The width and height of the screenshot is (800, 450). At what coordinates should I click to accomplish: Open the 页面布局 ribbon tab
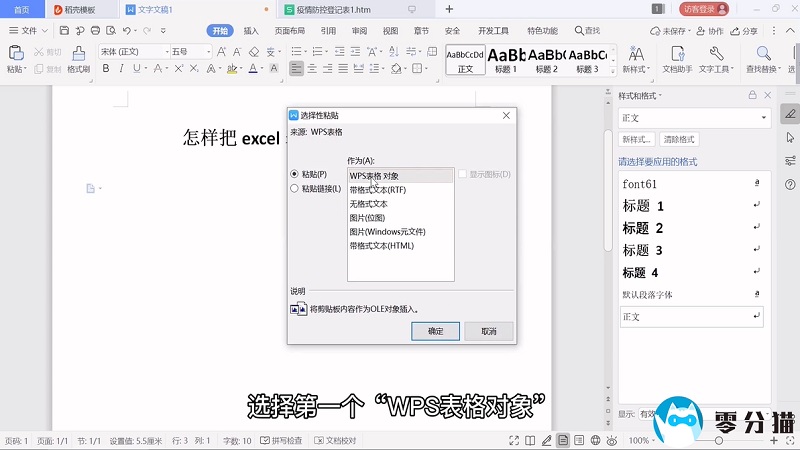289,31
